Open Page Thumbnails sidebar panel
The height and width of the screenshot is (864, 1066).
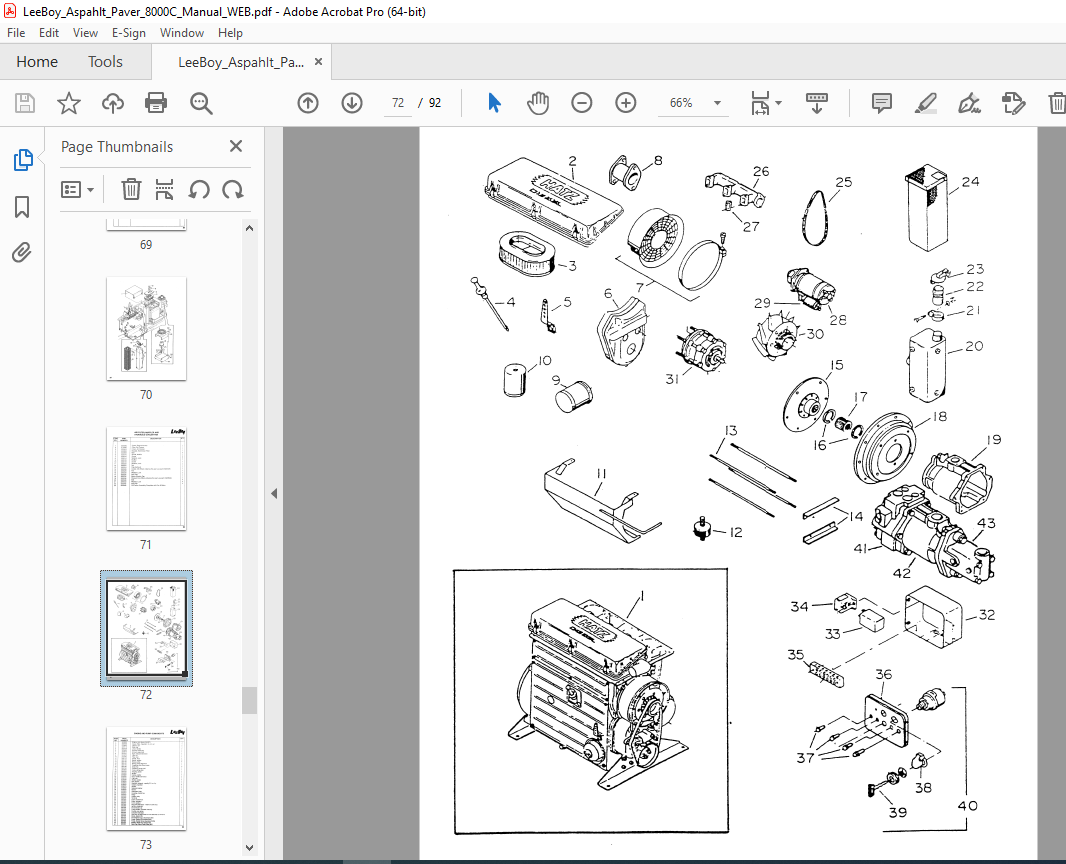pyautogui.click(x=22, y=160)
